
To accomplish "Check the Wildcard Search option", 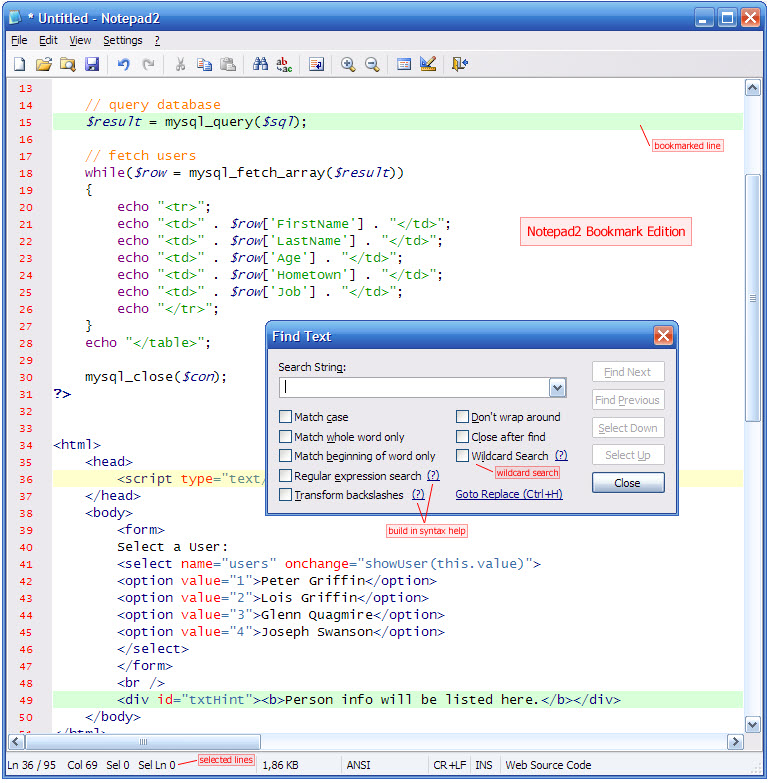I will (463, 456).
